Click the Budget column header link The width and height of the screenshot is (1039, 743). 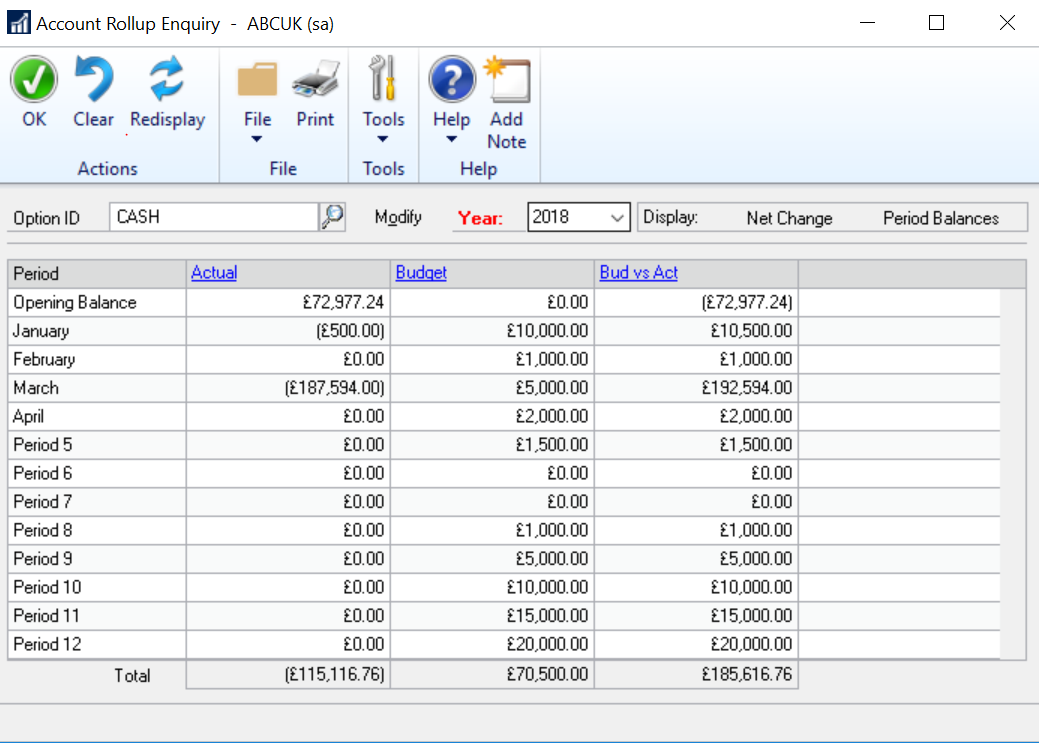point(421,273)
